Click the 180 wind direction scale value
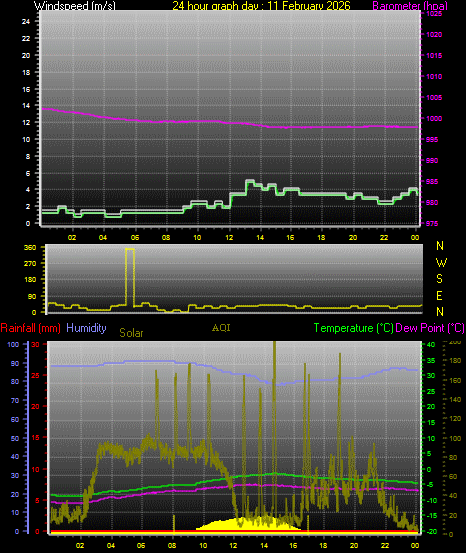Image resolution: width=466 pixels, height=553 pixels. 30,279
